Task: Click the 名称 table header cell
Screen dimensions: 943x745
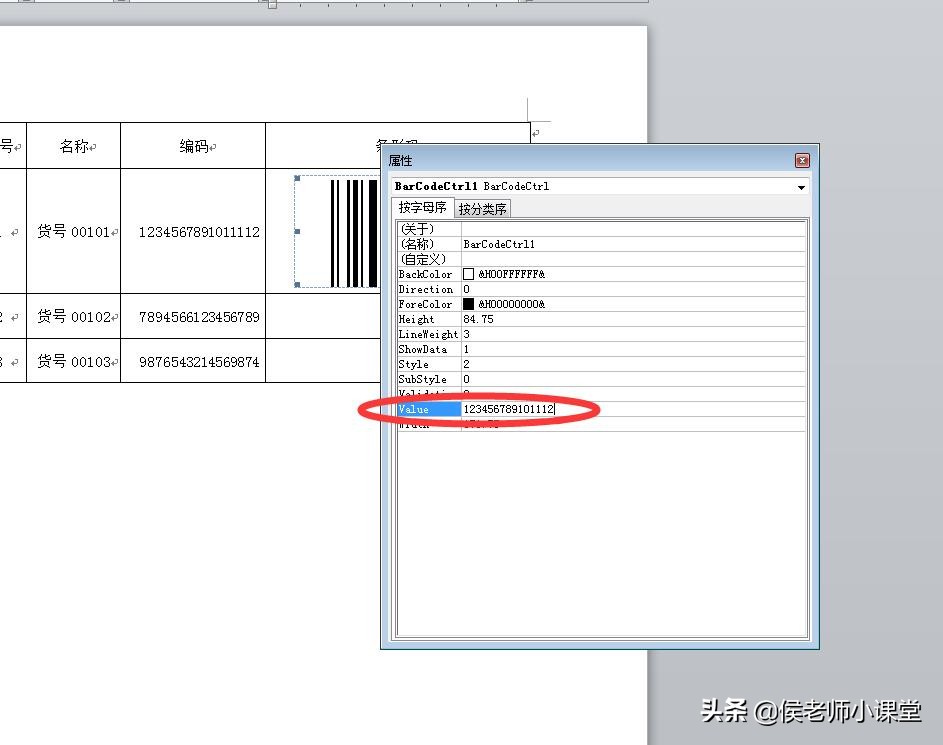Action: tap(73, 146)
